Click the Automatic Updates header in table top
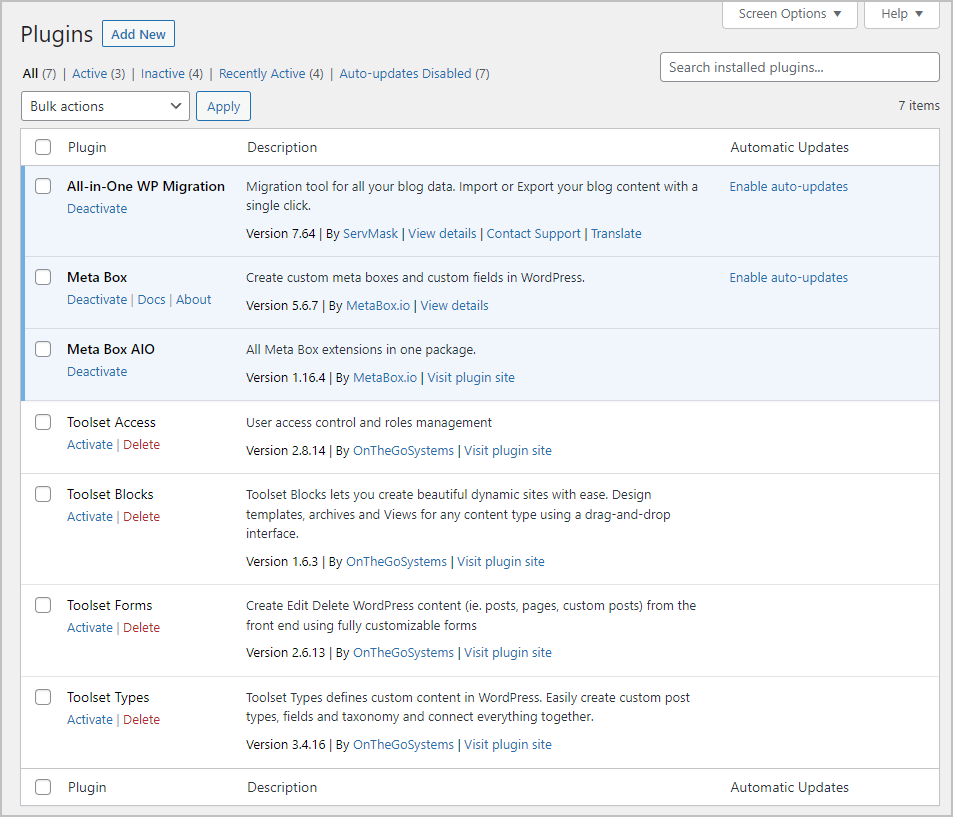Screen dimensions: 953x817 (790, 147)
